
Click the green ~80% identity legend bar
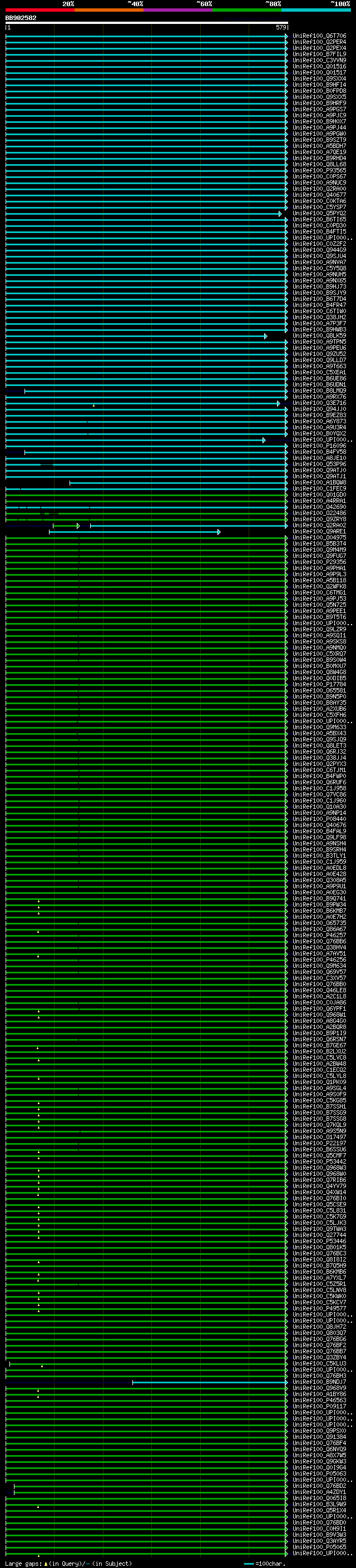[247, 10]
